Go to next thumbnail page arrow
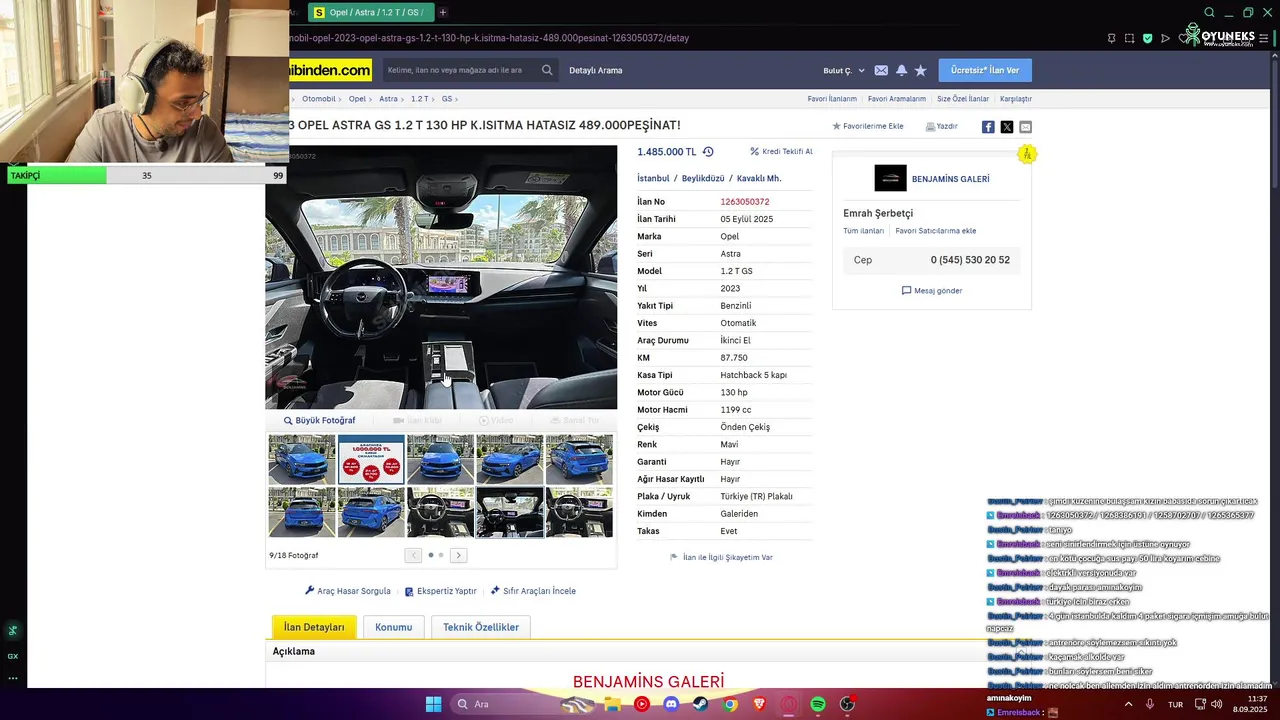This screenshot has height=720, width=1280. click(458, 555)
